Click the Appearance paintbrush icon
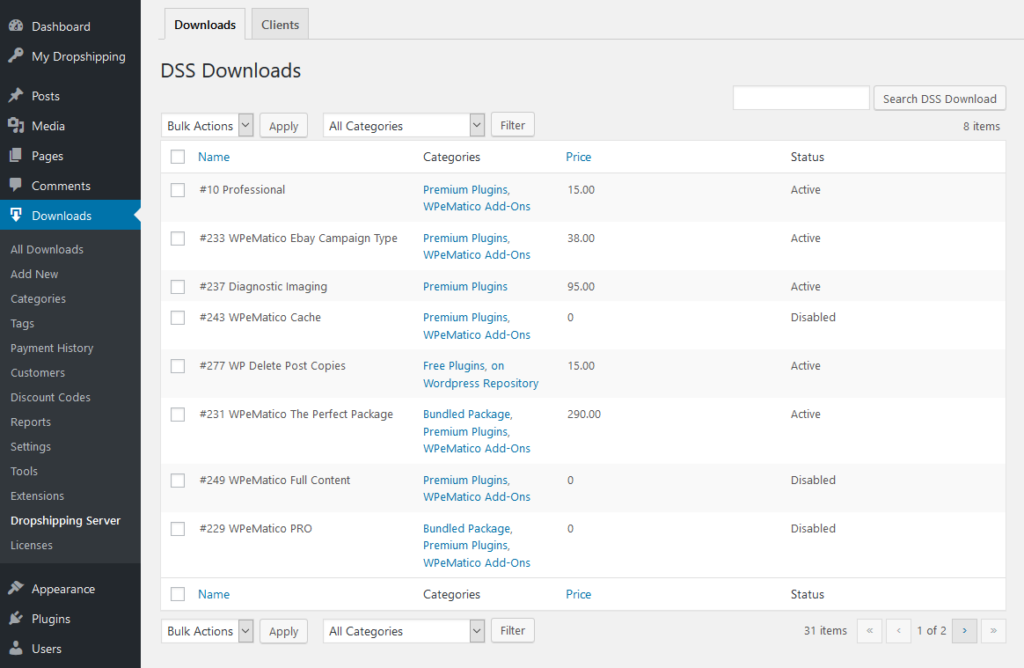 pos(16,589)
